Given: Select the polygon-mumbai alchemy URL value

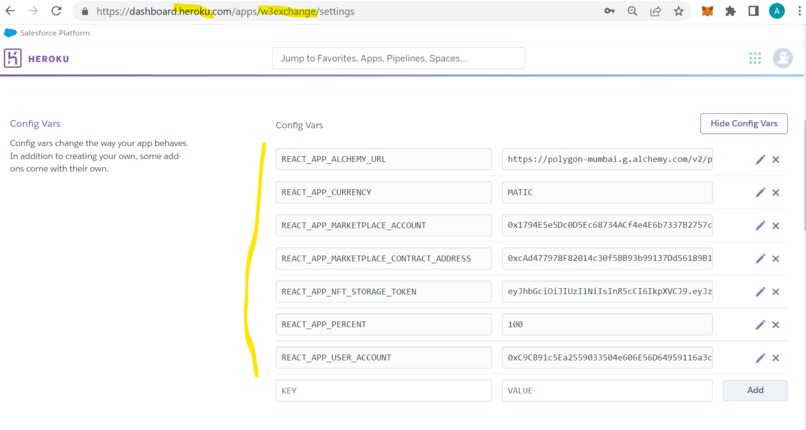Looking at the screenshot, I should [607, 159].
